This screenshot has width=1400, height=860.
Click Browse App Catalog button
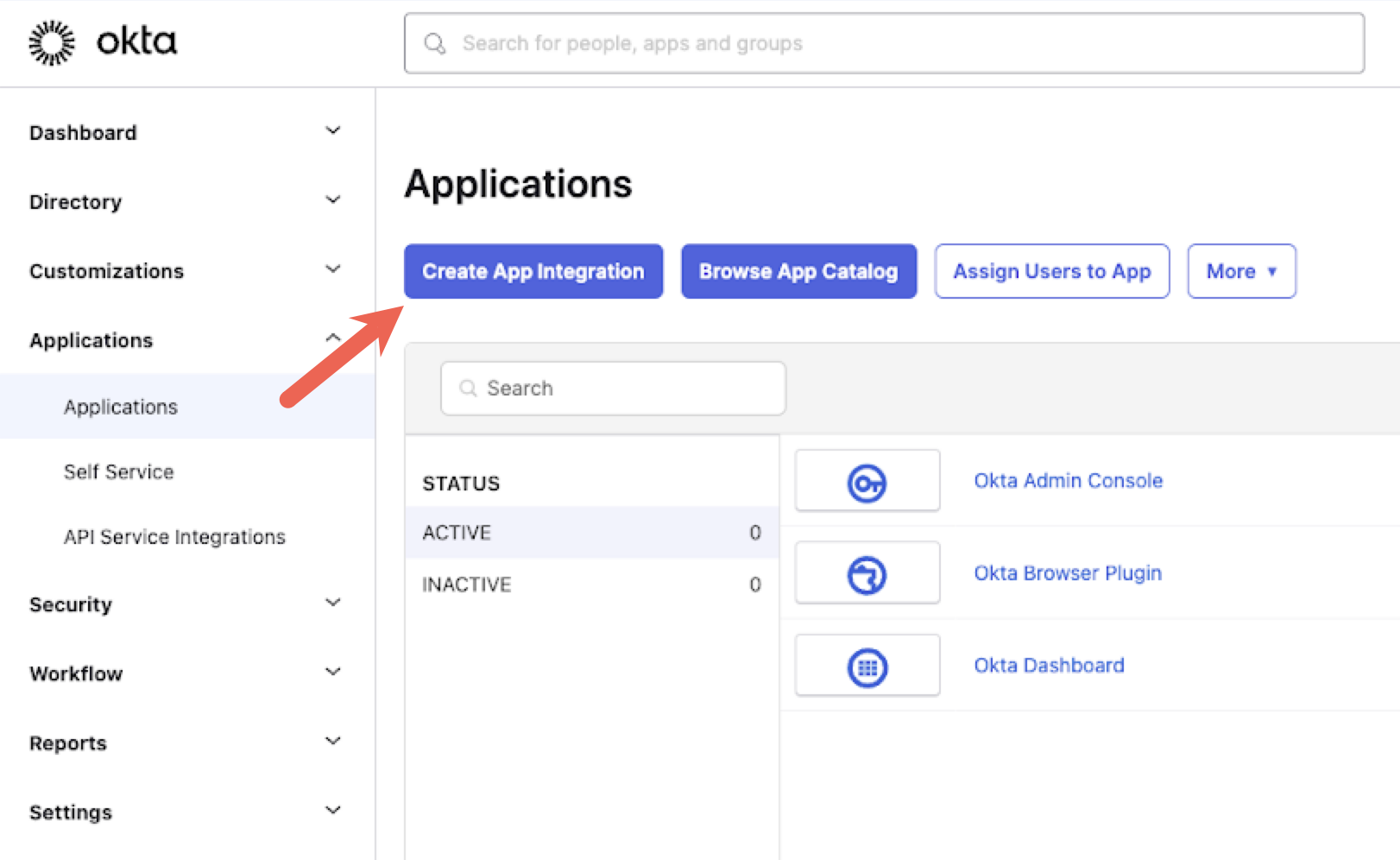tap(798, 271)
